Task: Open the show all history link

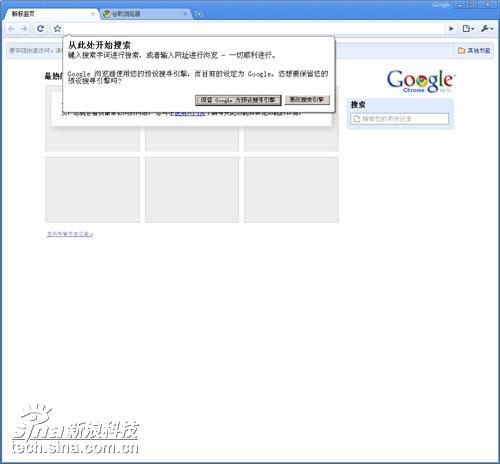Action: (70, 234)
